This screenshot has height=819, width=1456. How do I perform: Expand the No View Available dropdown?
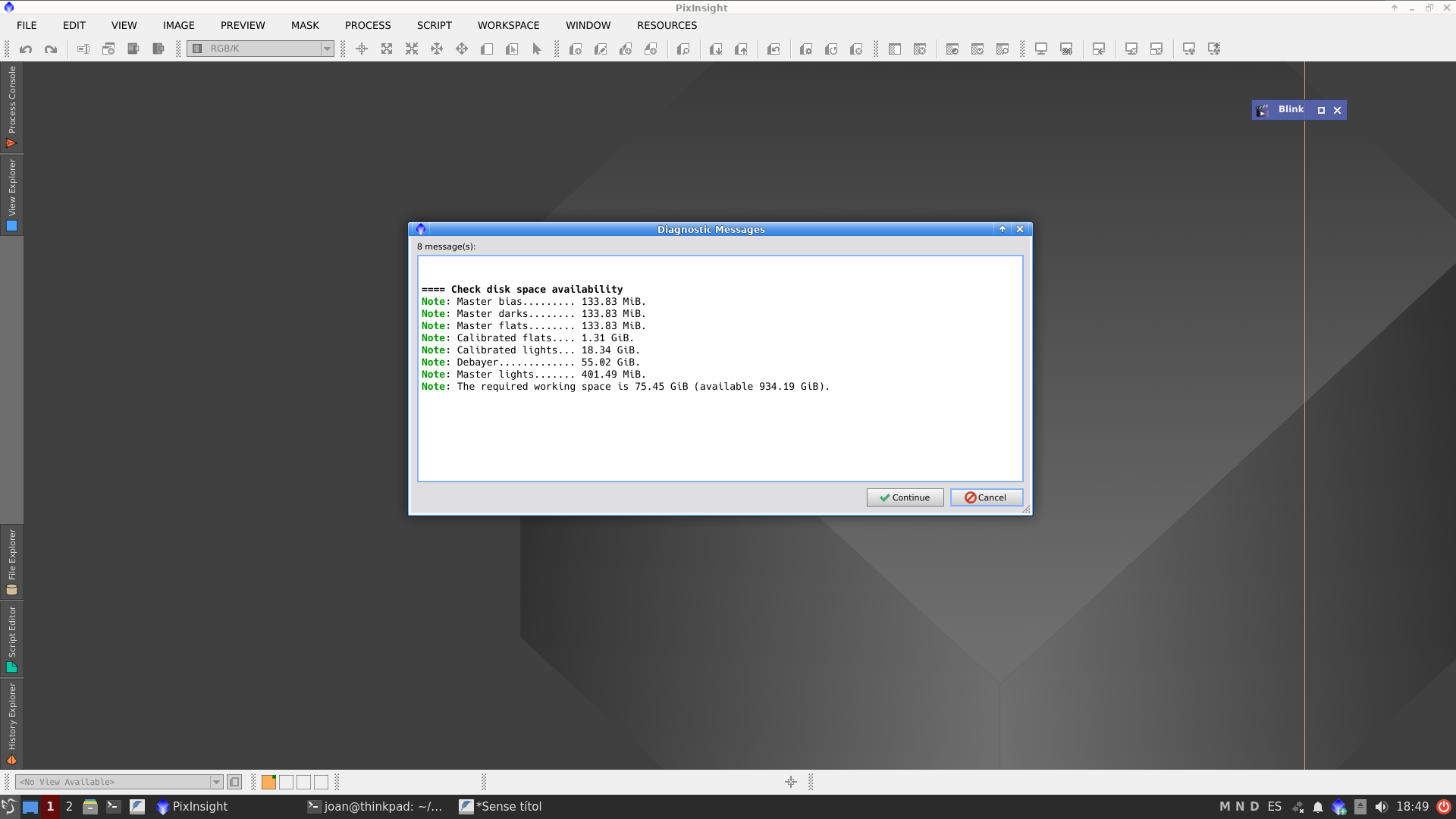[216, 782]
